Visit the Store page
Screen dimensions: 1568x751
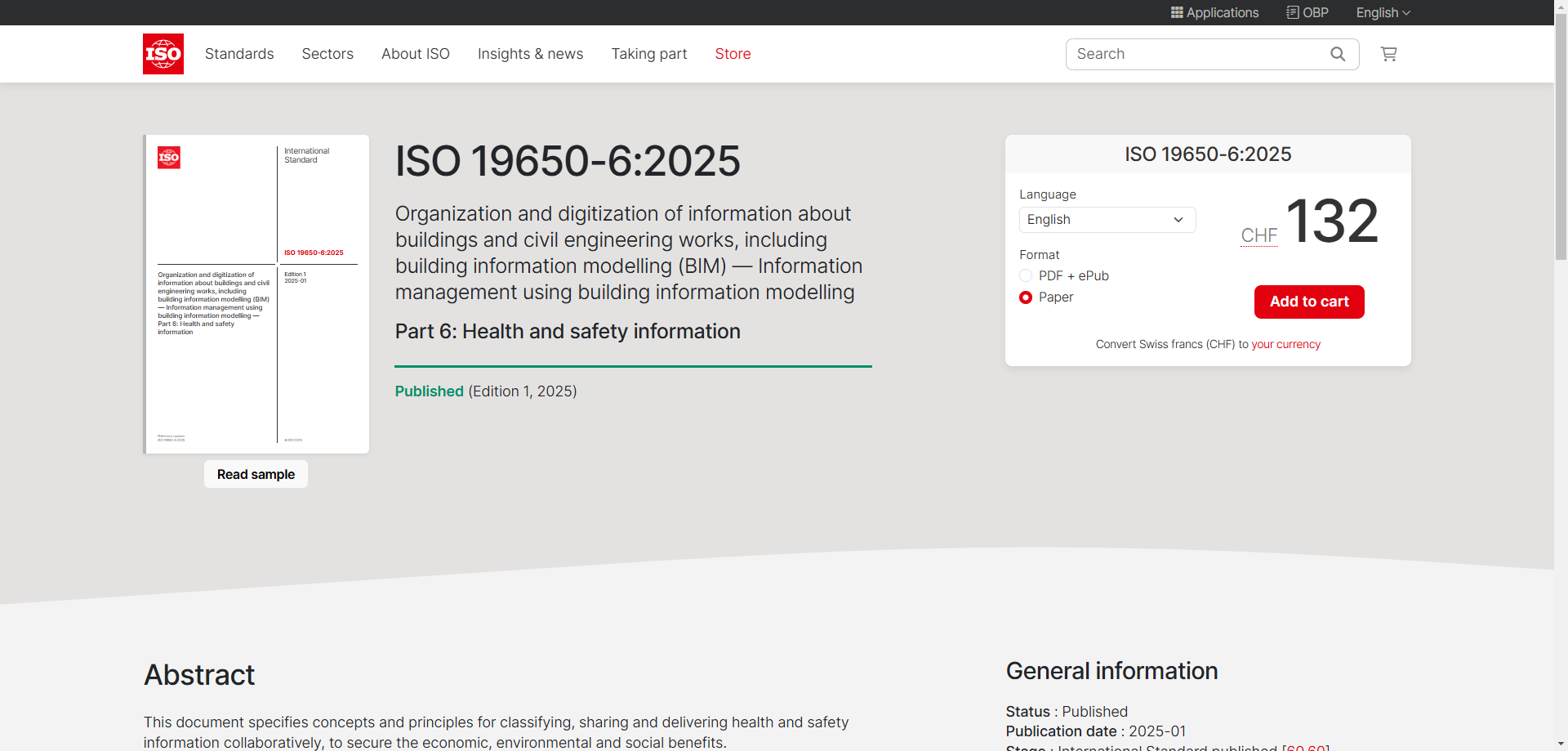[733, 54]
